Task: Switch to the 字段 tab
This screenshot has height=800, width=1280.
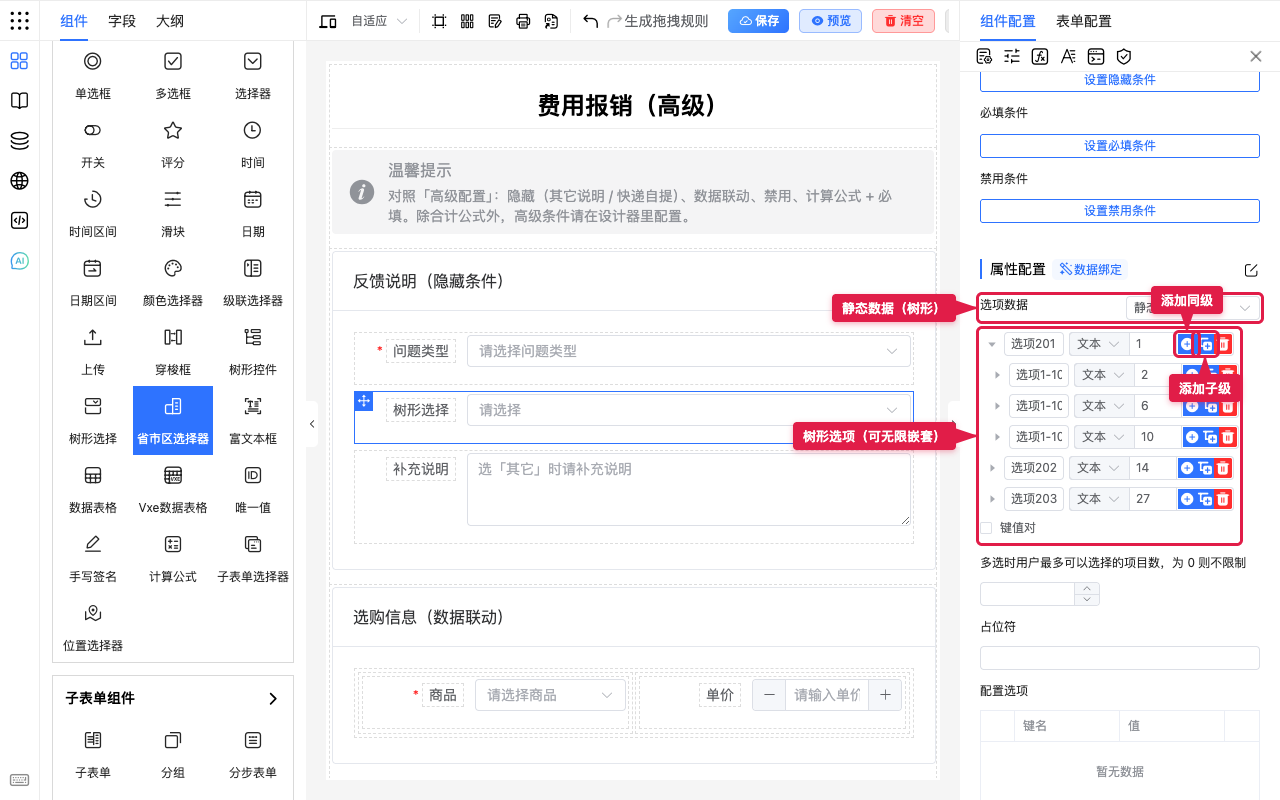Action: pyautogui.click(x=122, y=21)
